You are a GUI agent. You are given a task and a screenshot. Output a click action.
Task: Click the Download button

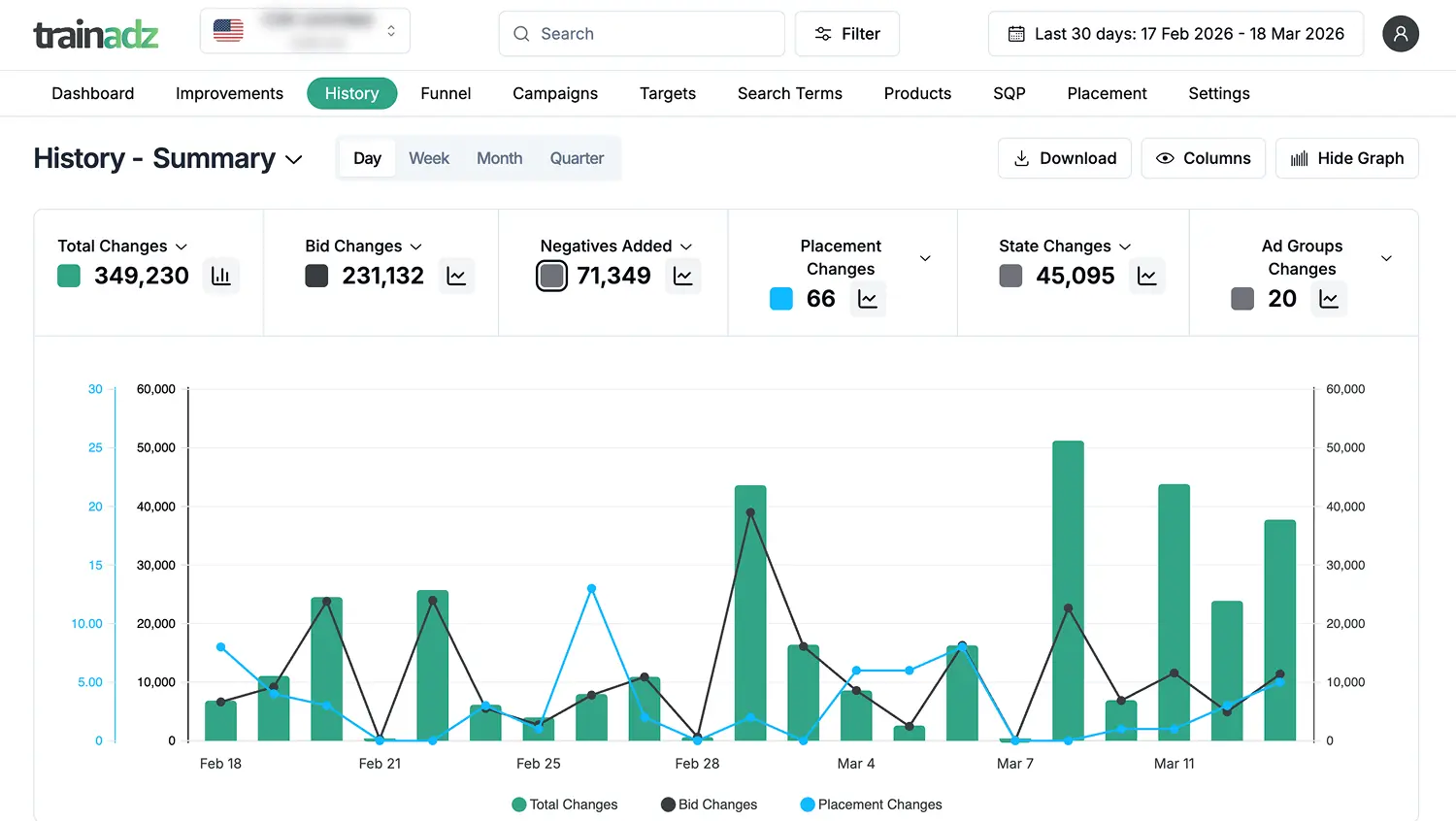pyautogui.click(x=1064, y=157)
